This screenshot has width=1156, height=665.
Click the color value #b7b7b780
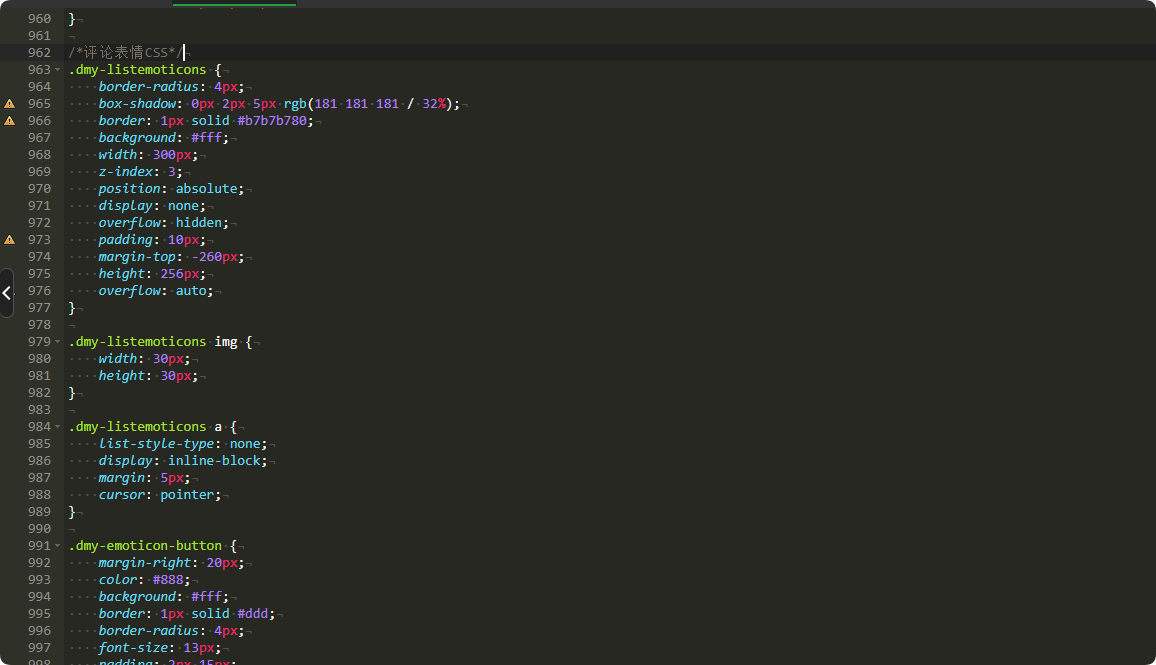coord(272,121)
